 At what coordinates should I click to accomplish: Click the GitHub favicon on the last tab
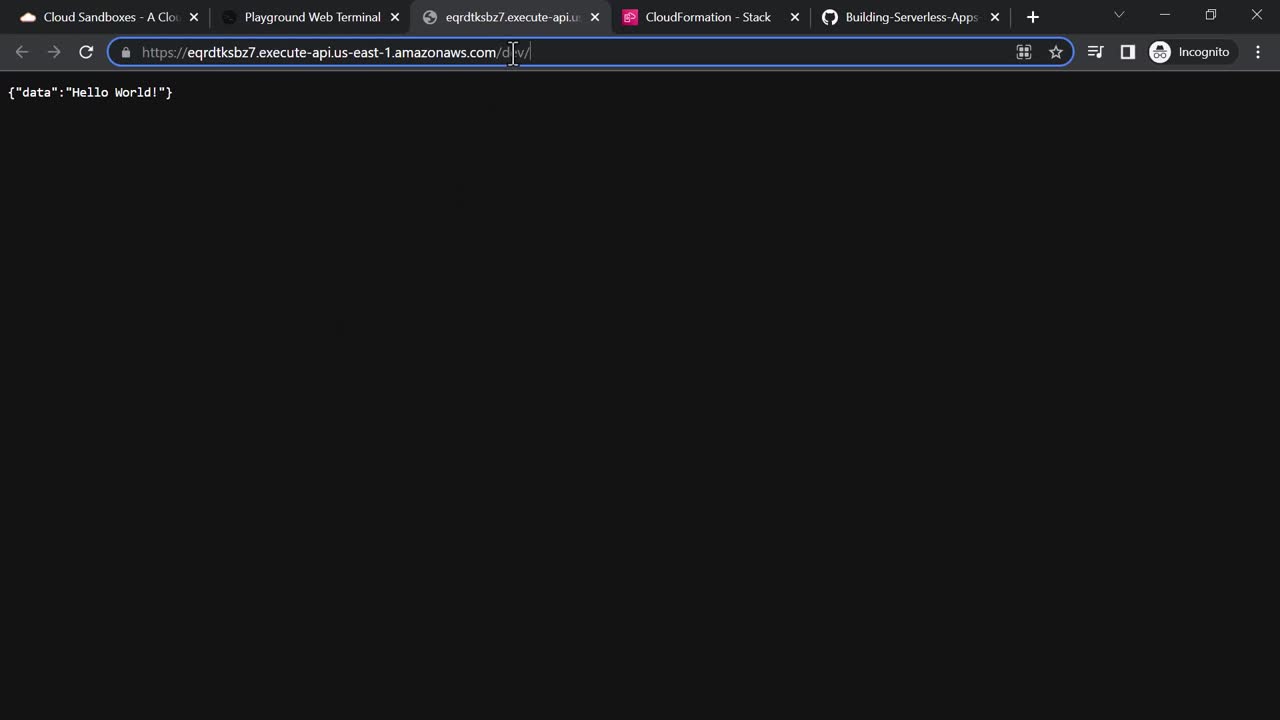pos(829,17)
